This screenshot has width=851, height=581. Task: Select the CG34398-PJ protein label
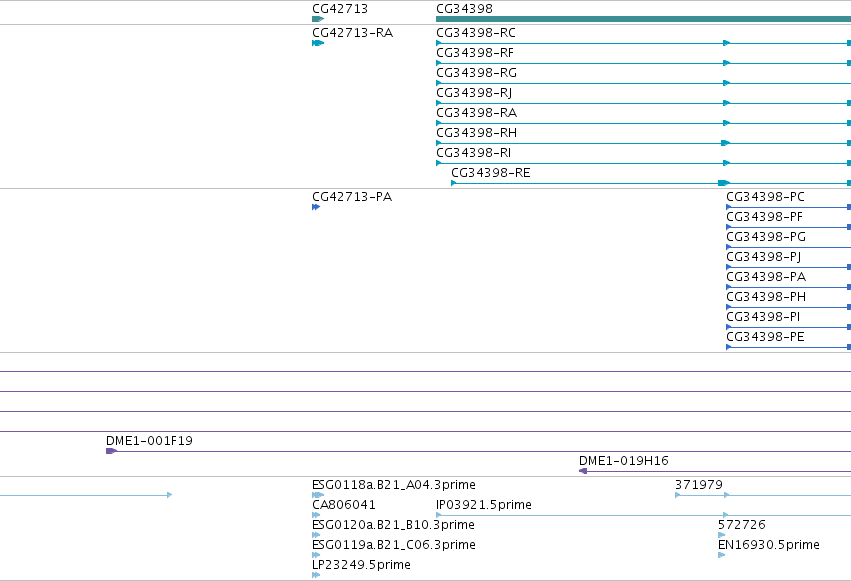pyautogui.click(x=764, y=257)
